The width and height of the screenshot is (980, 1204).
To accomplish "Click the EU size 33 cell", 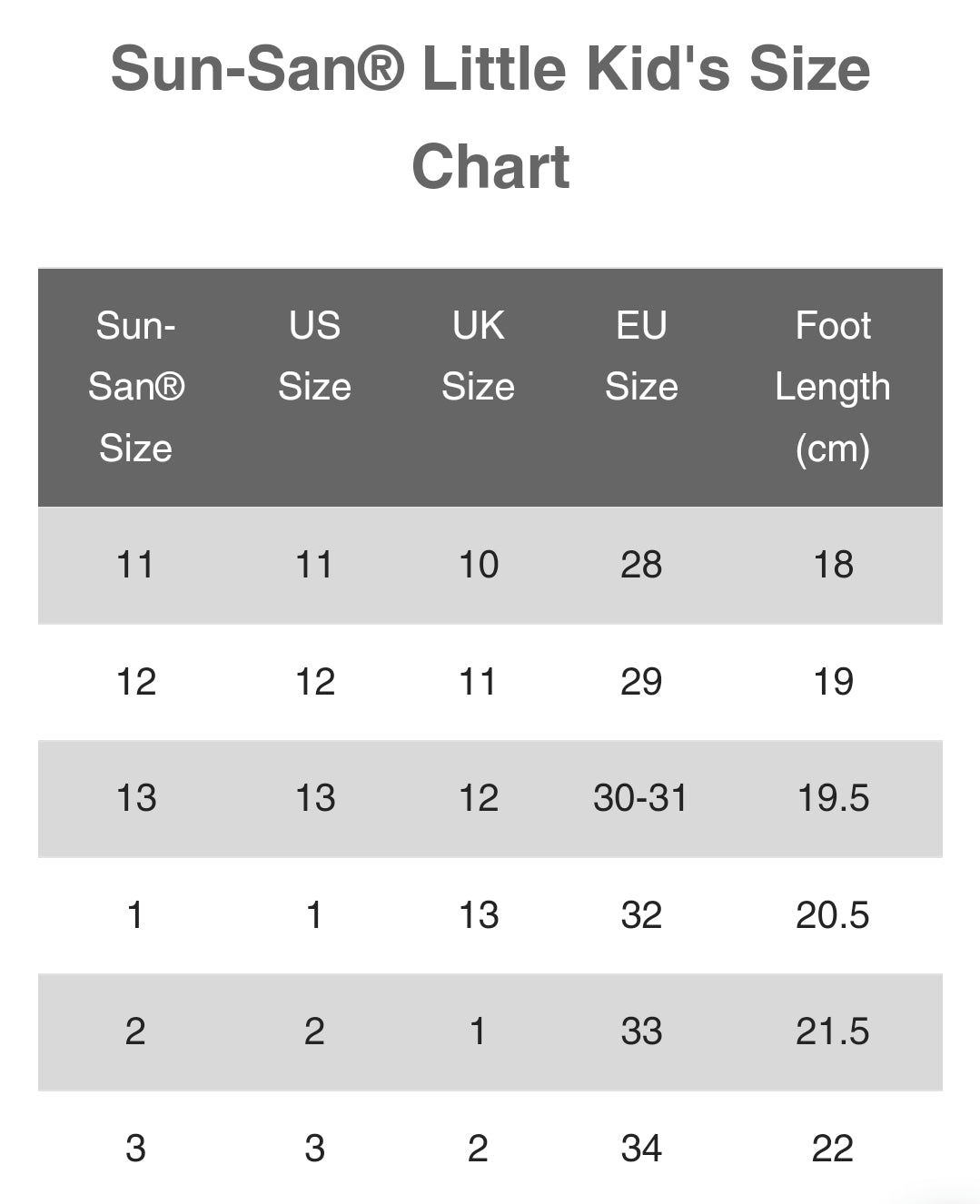I will click(x=641, y=1031).
